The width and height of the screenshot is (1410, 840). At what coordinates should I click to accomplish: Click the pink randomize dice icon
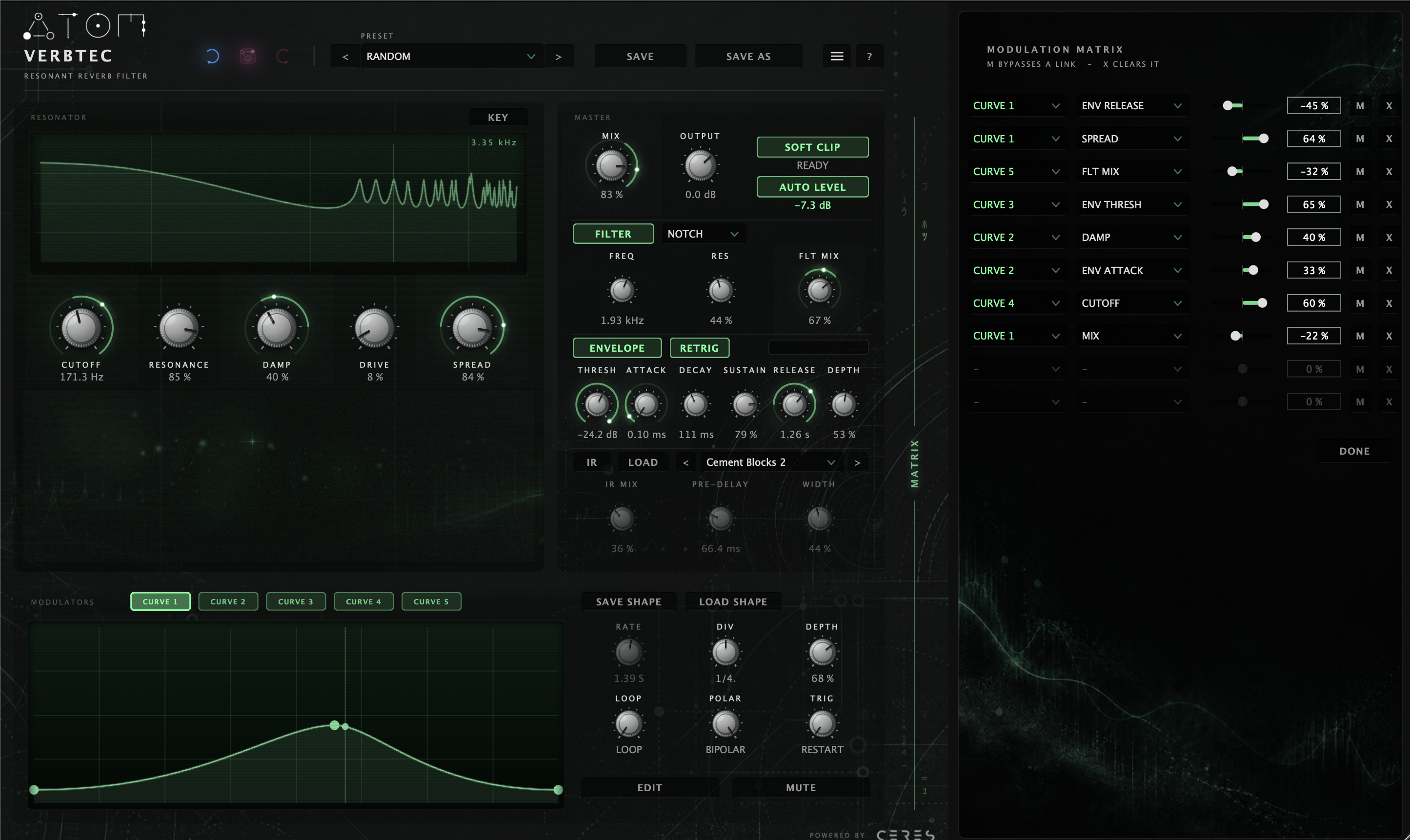click(247, 56)
